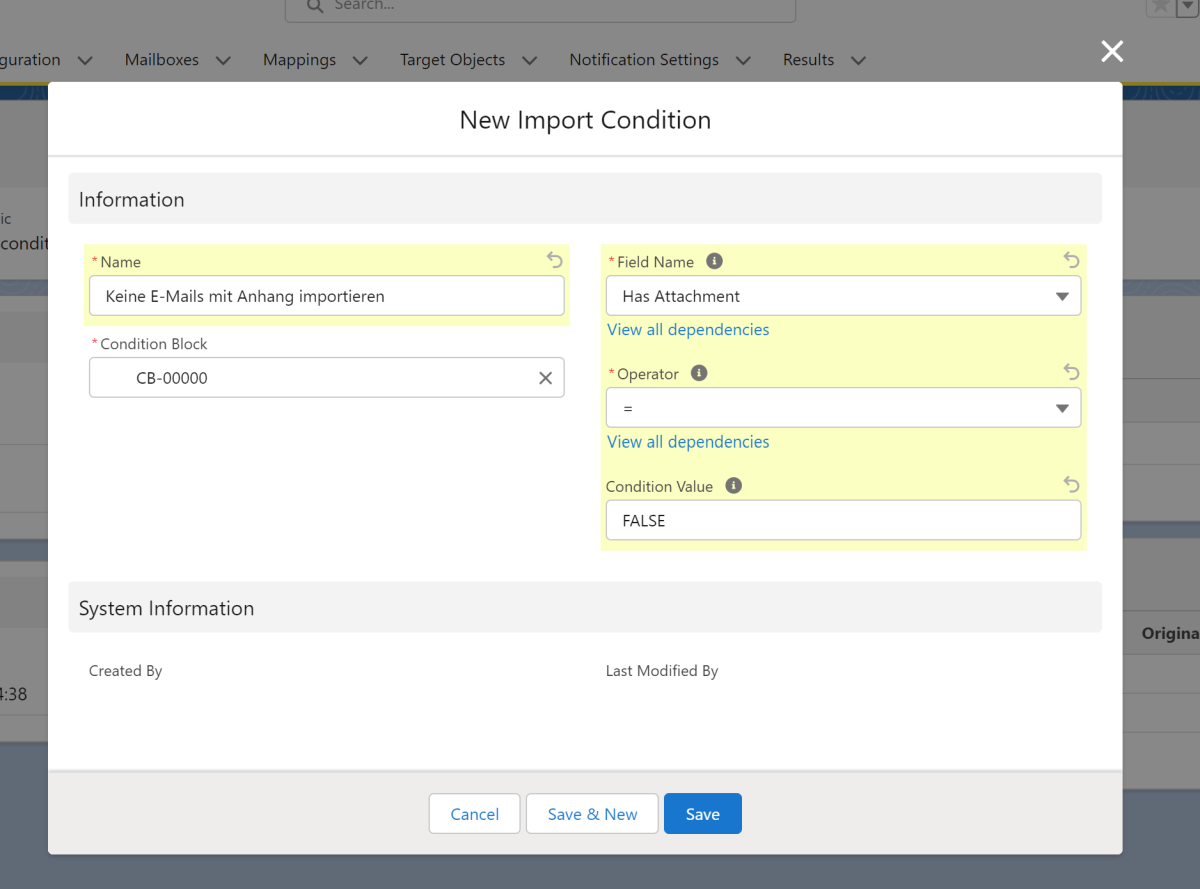Switch to the Target Objects tab
The height and width of the screenshot is (889, 1200).
(452, 60)
